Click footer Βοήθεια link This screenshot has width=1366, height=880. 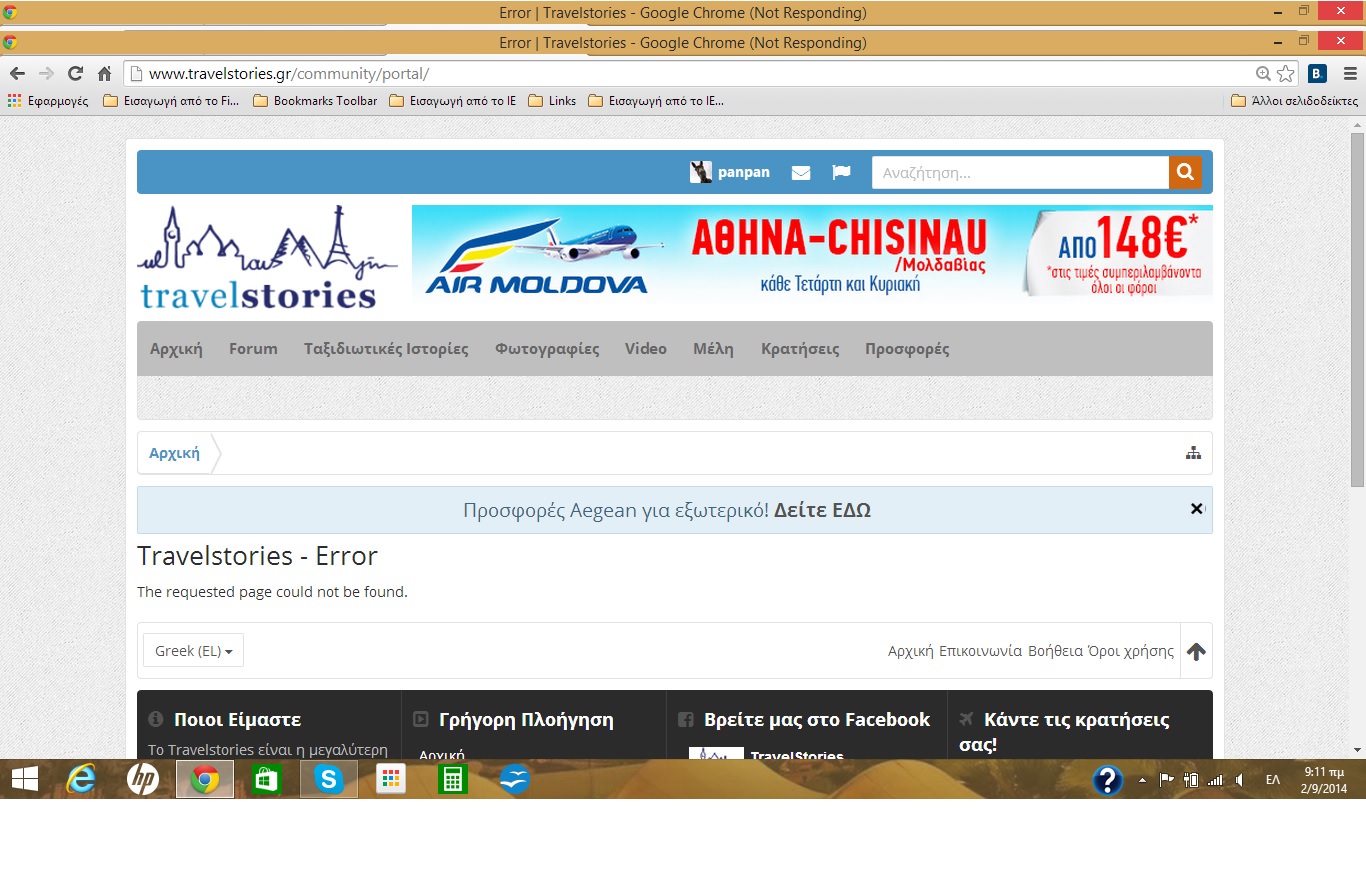click(x=1055, y=651)
